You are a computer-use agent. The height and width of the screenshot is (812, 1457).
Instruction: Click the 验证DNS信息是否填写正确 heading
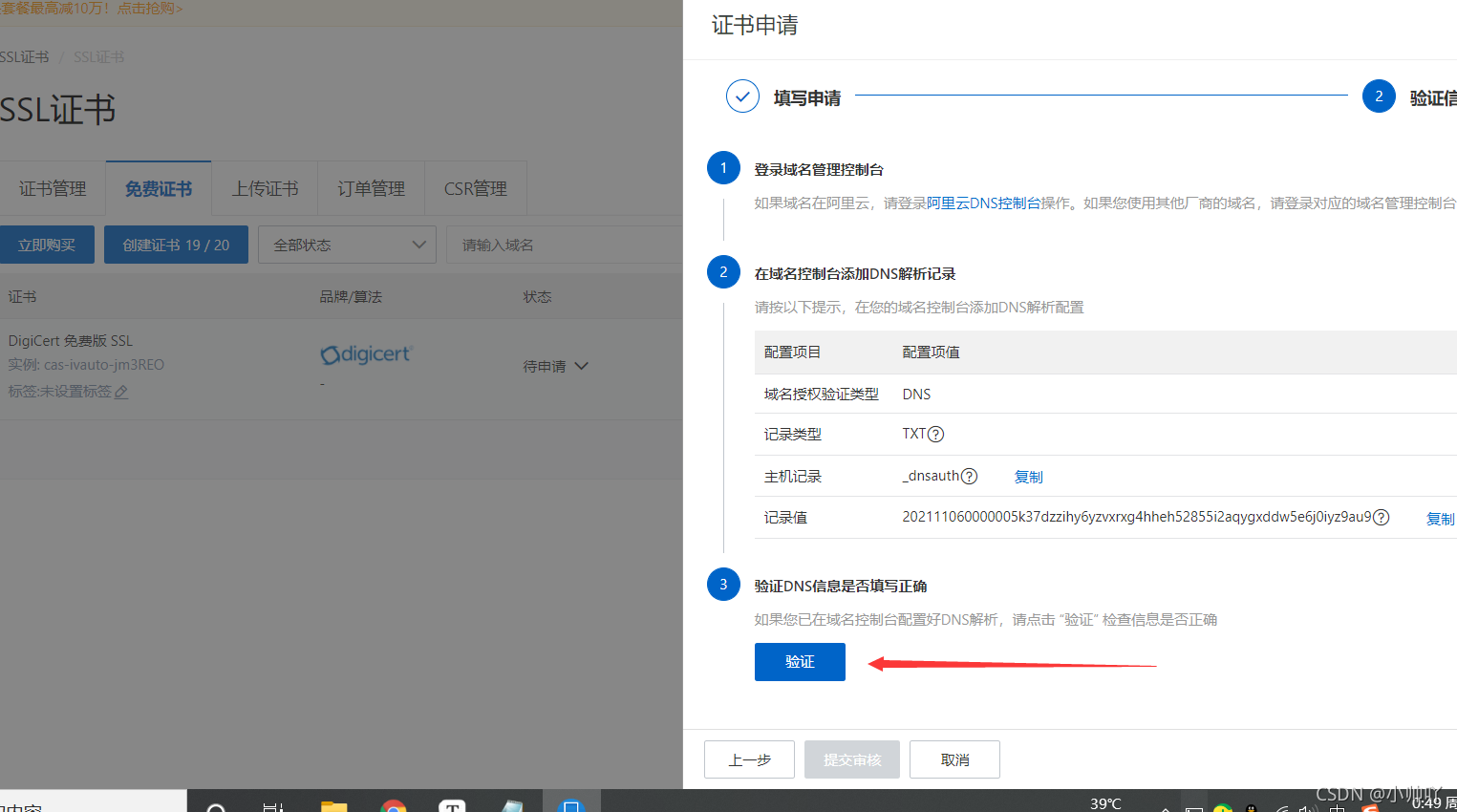(x=841, y=586)
